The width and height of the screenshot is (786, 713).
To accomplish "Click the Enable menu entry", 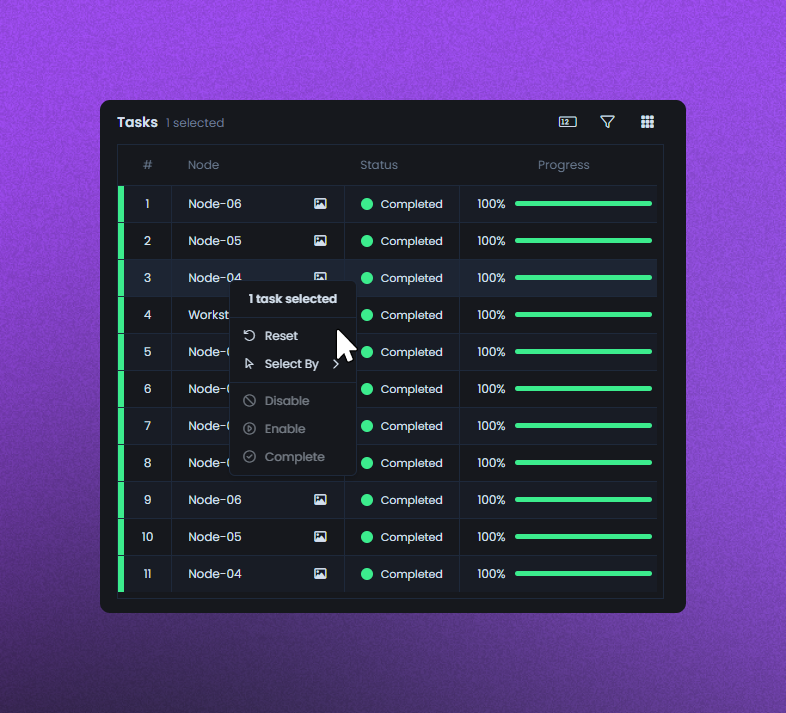I will 293,429.
